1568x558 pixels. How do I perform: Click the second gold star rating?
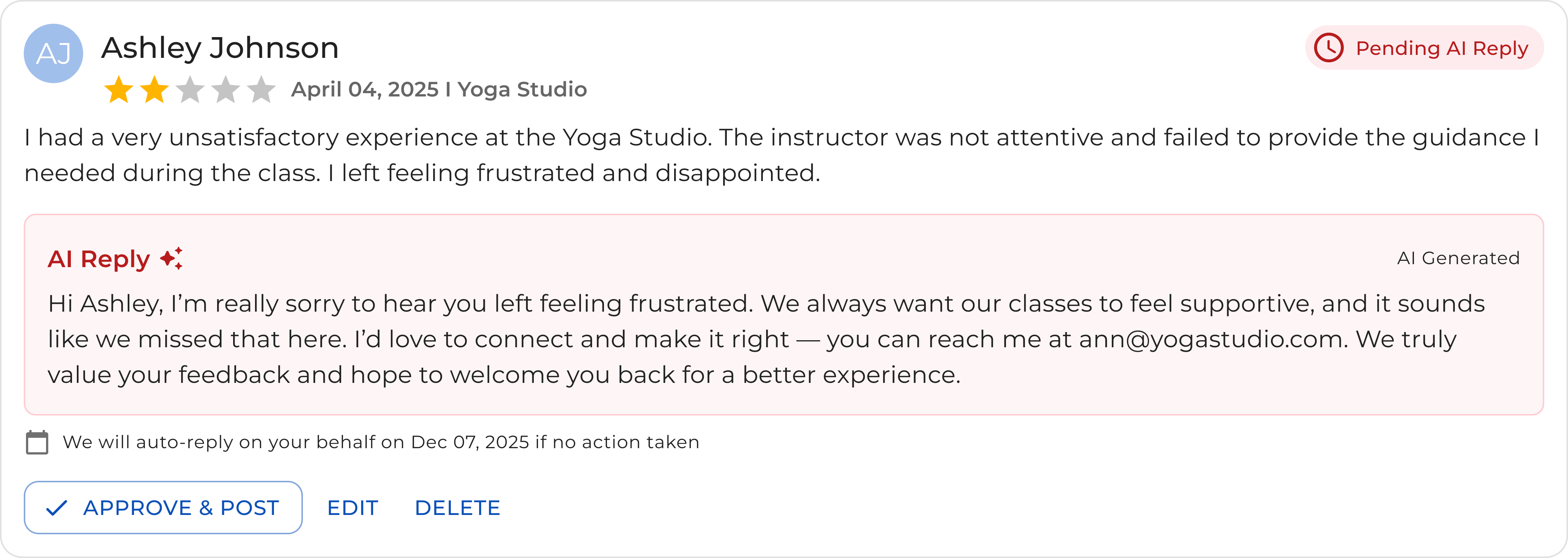point(154,89)
